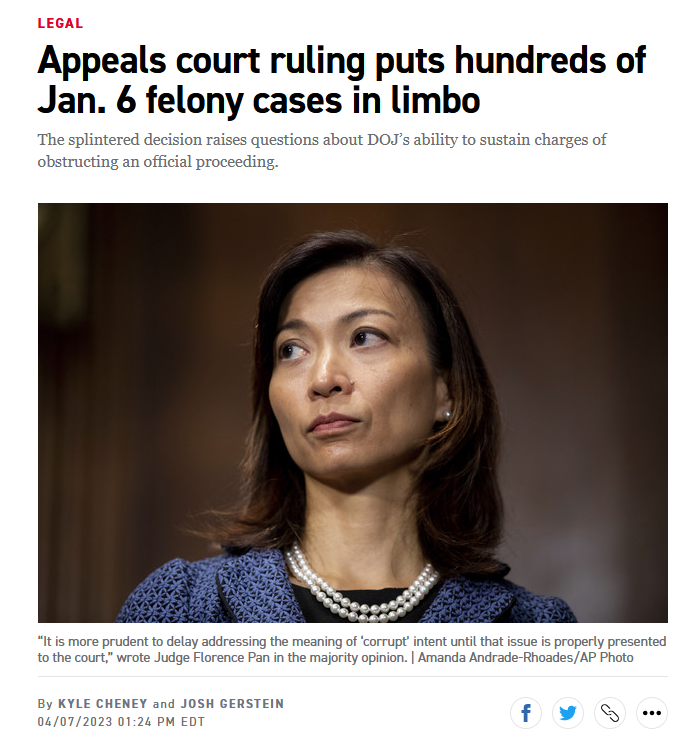Image resolution: width=692 pixels, height=748 pixels.
Task: Click the lead photo in the article
Action: [353, 413]
